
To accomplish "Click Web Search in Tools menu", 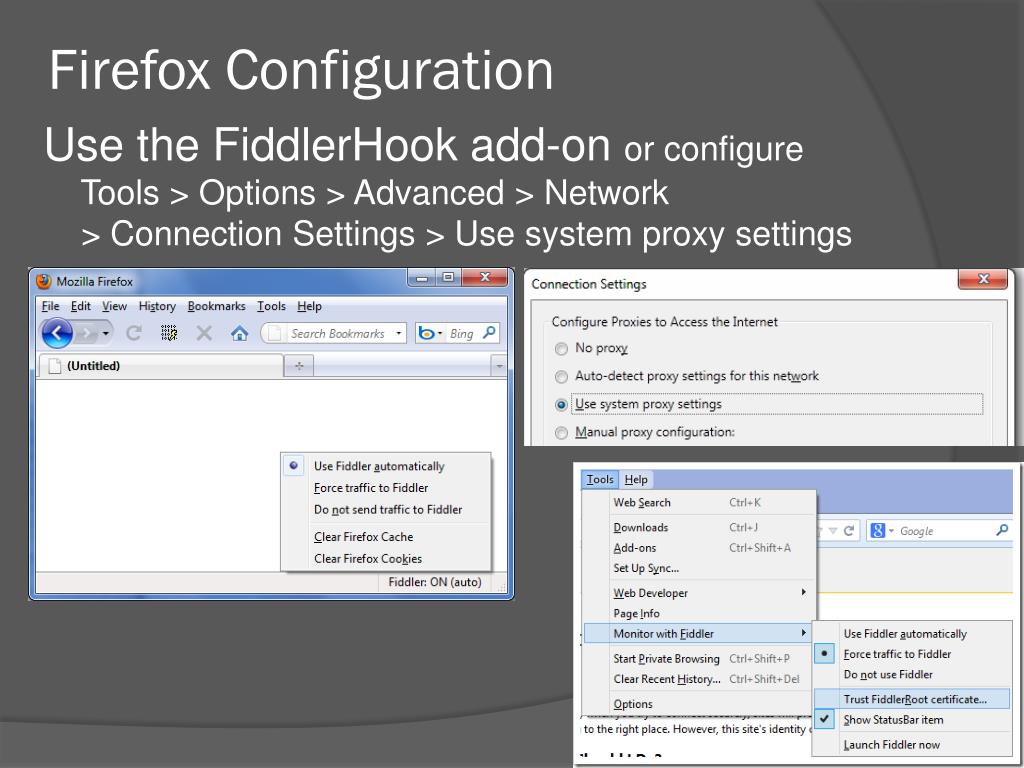I will (x=699, y=502).
